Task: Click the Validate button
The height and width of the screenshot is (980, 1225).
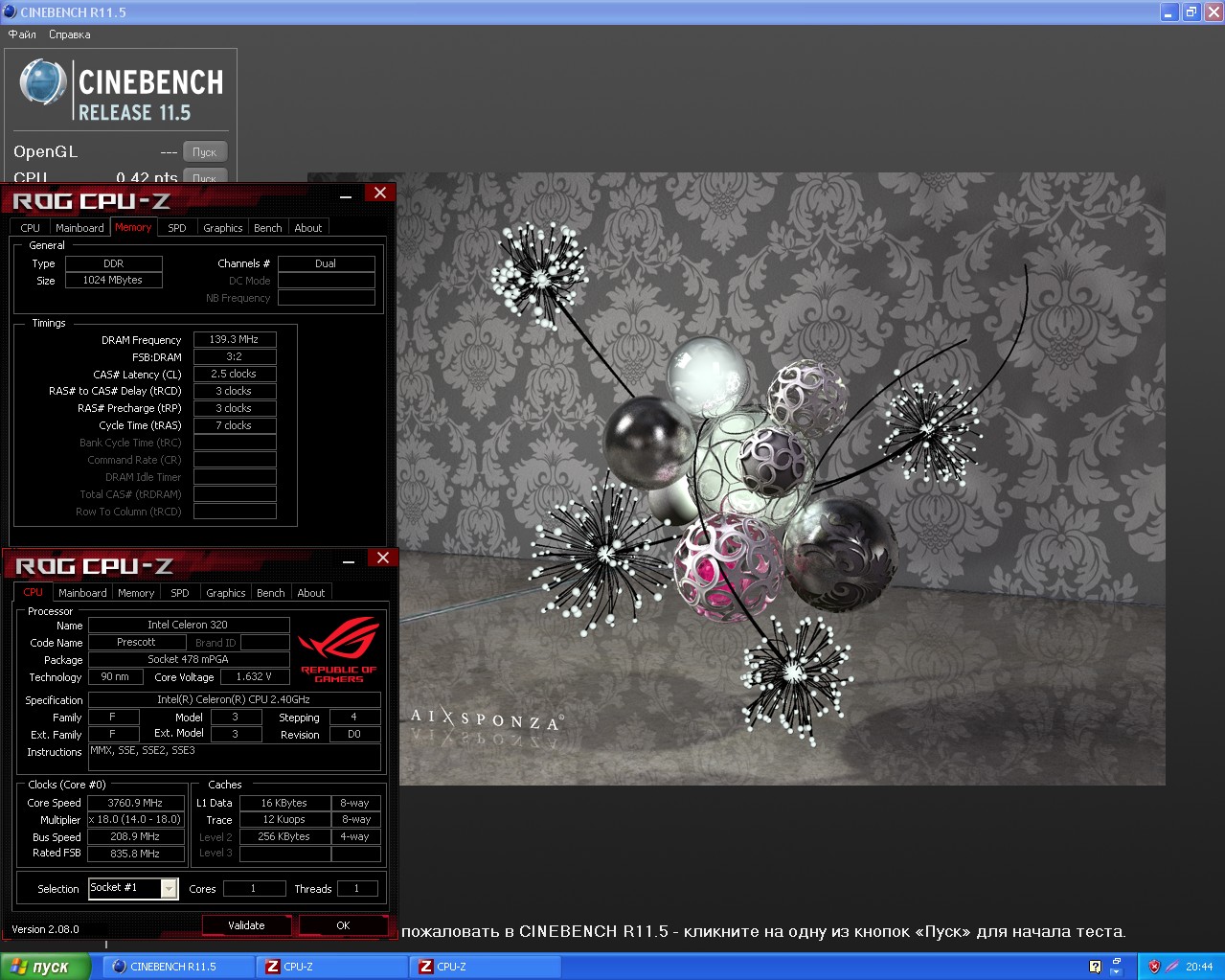Action: [x=246, y=925]
